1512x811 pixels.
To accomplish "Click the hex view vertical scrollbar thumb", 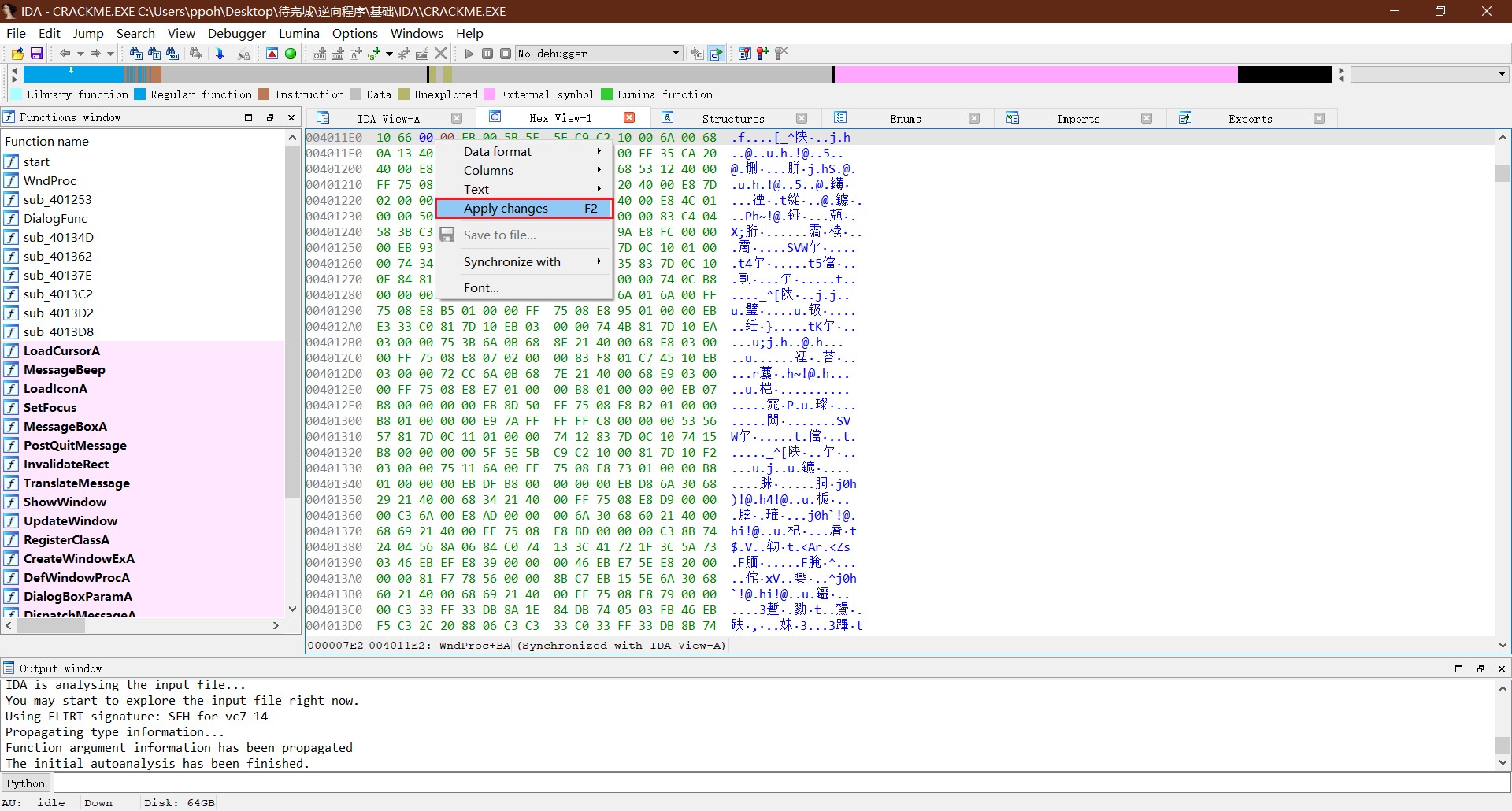I will point(1503,172).
